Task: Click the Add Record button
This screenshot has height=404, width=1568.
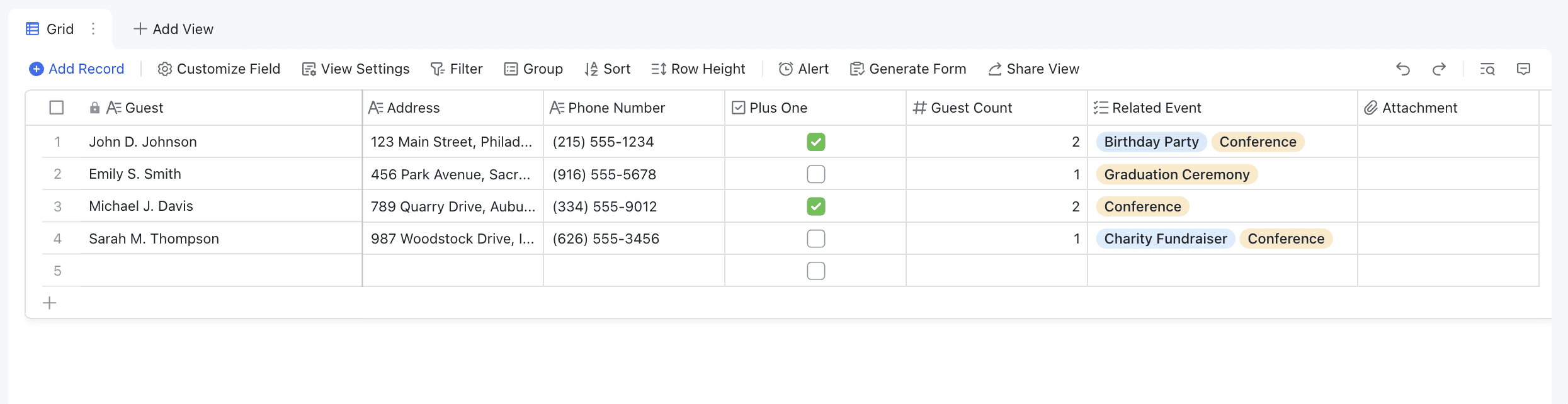Action: (x=77, y=69)
